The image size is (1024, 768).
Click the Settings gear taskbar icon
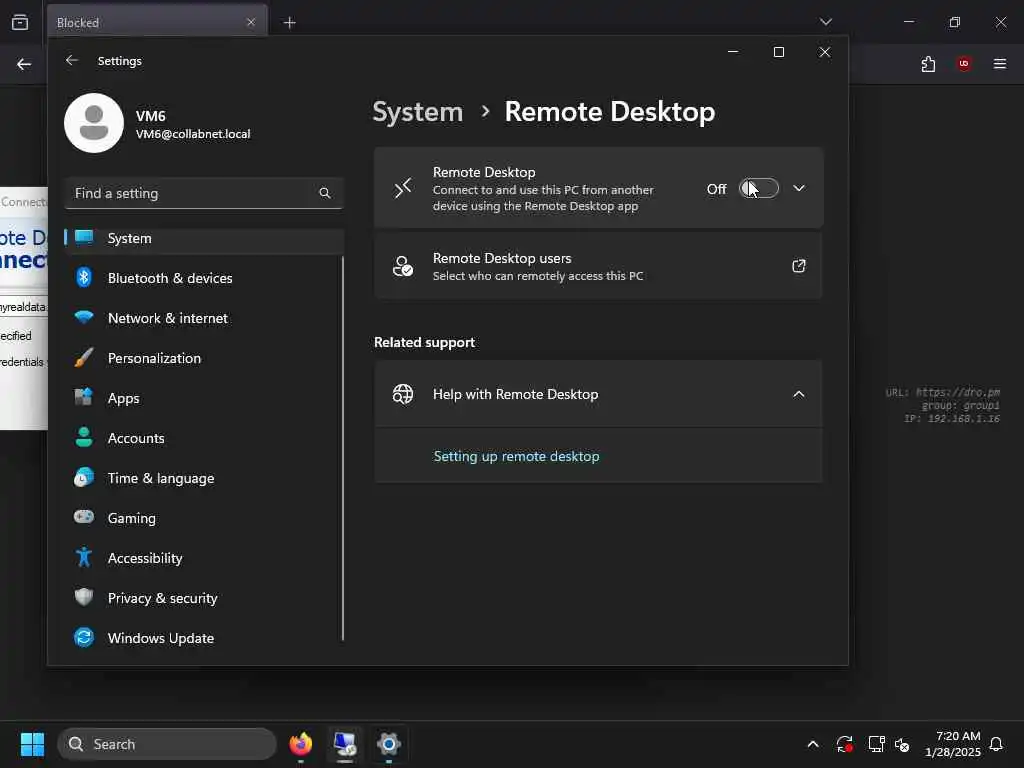389,744
